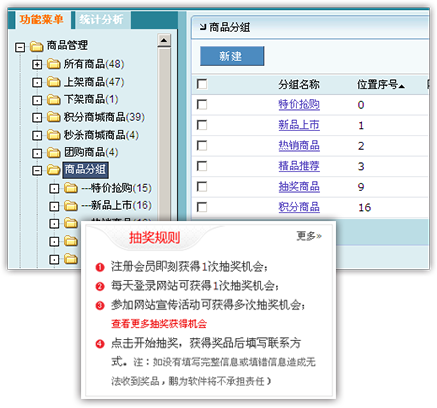Select the 功能菜单 tab
This screenshot has height=408, width=437.
click(x=41, y=19)
